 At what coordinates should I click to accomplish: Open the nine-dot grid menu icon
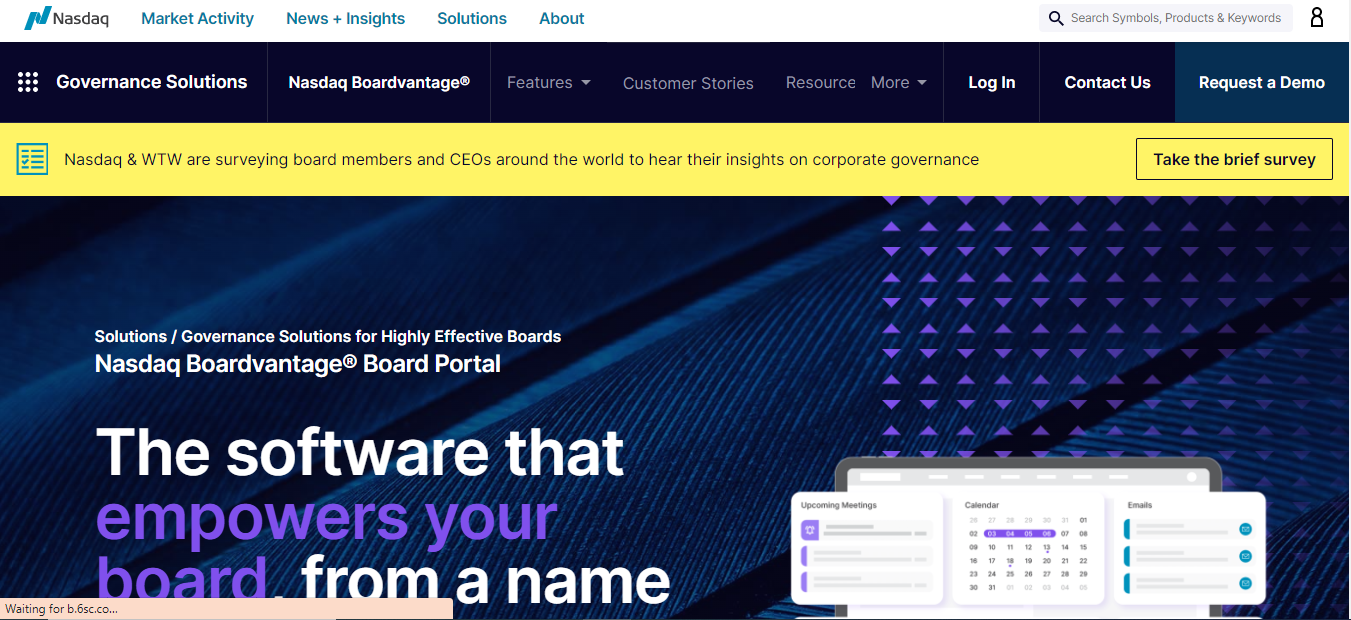[x=28, y=82]
